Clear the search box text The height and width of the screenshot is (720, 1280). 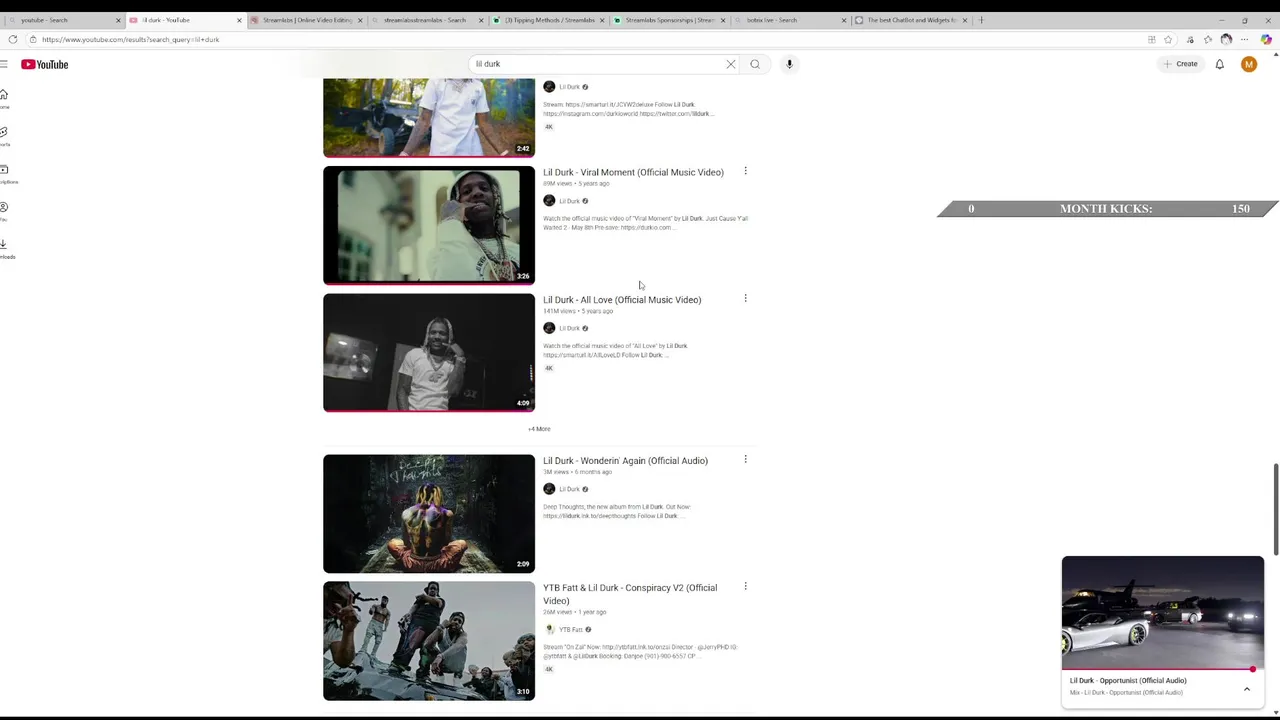731,64
